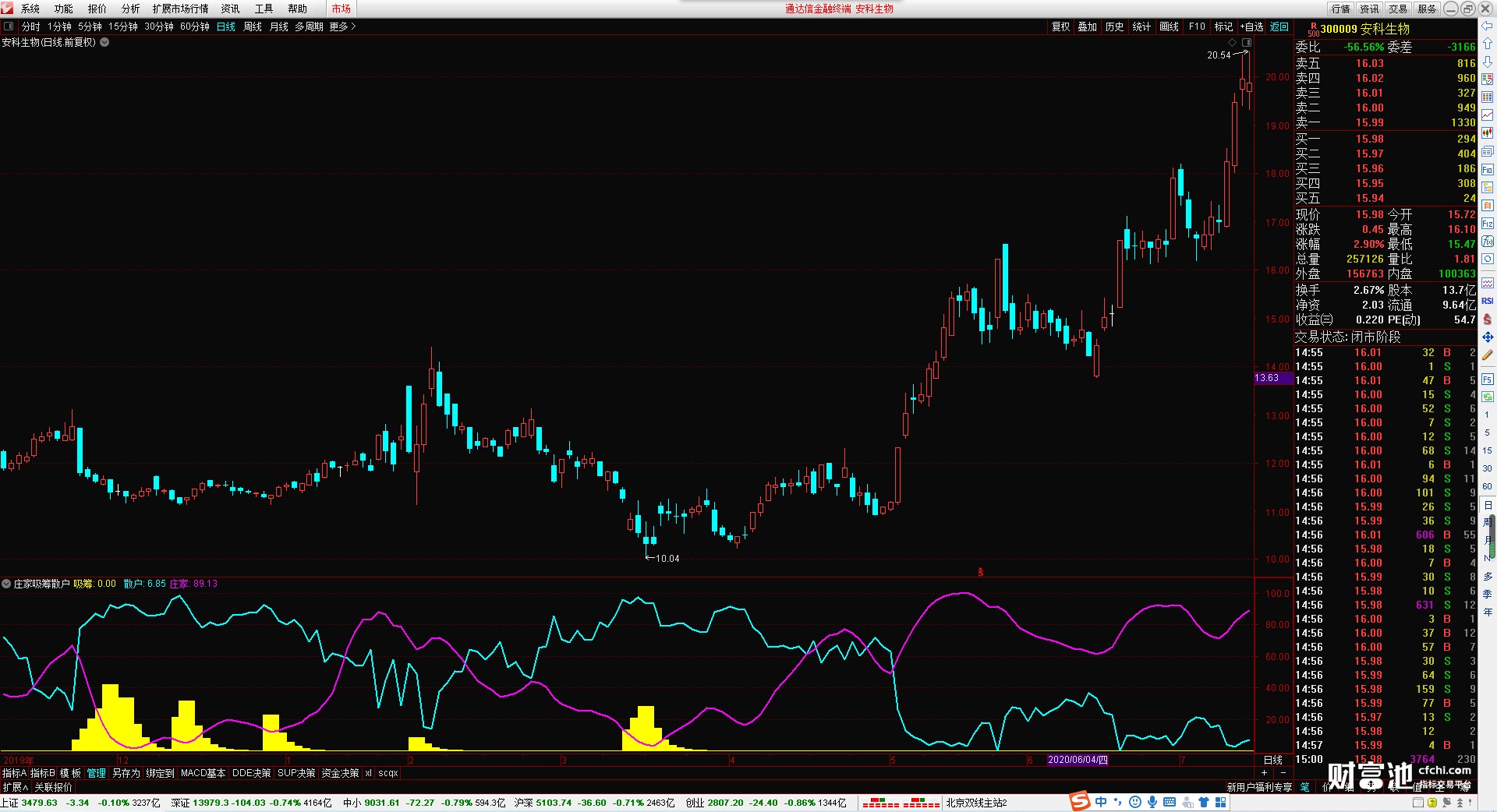Open the 系统 menu
The image size is (1497, 812).
click(x=30, y=9)
